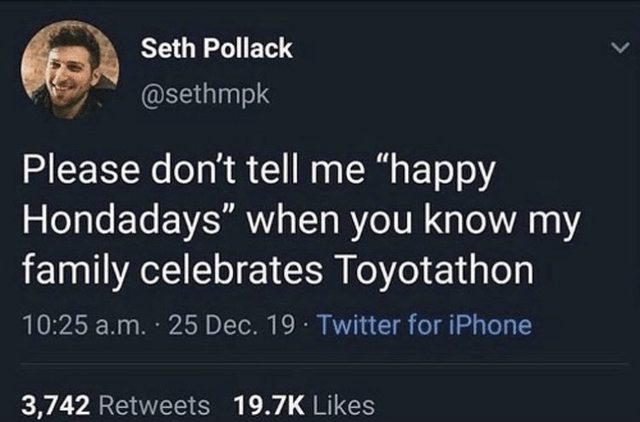Open the "Seth Pollack" display name
The height and width of the screenshot is (422, 640).
coord(216,49)
